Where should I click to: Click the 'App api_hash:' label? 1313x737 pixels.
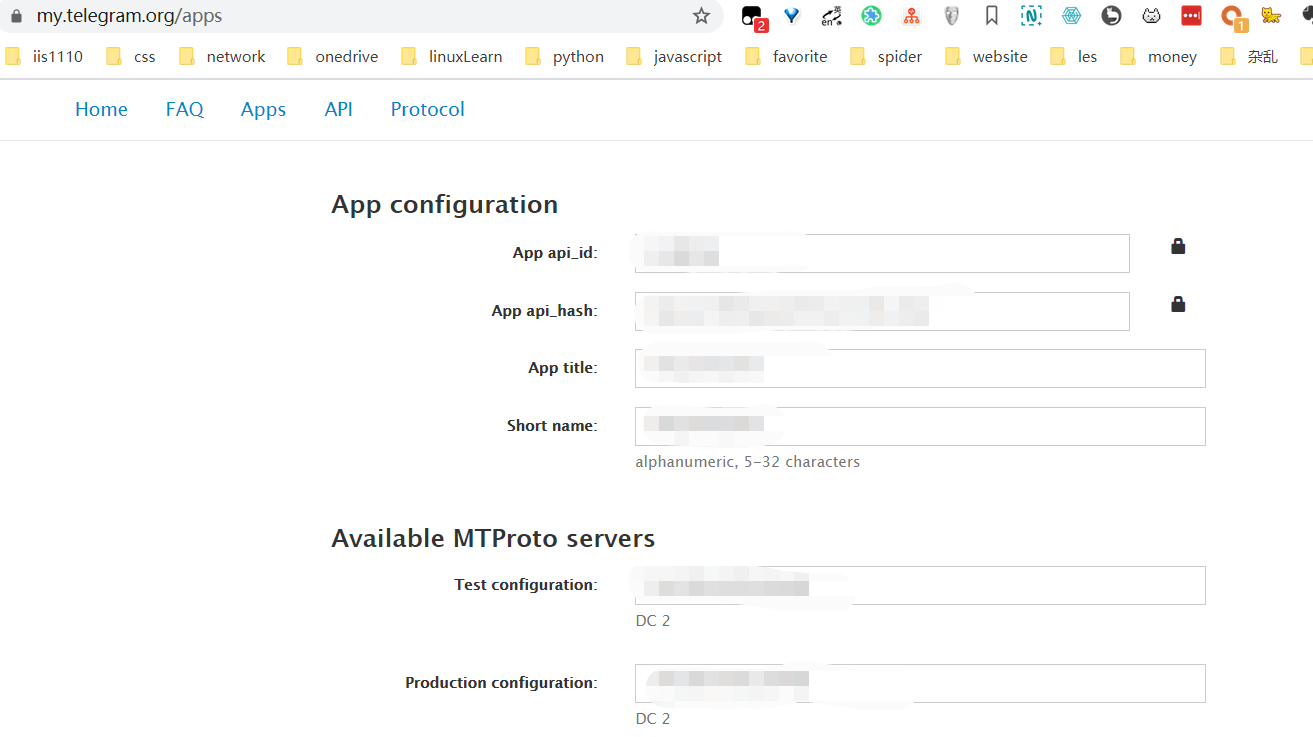pyautogui.click(x=544, y=311)
